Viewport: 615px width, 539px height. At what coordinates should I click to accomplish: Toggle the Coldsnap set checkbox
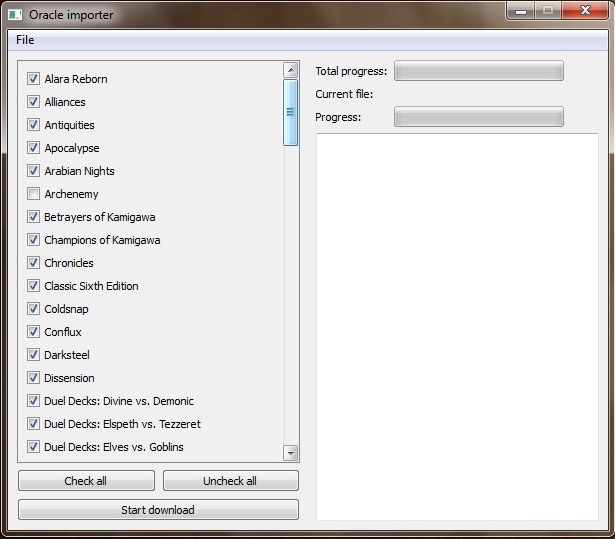33,308
